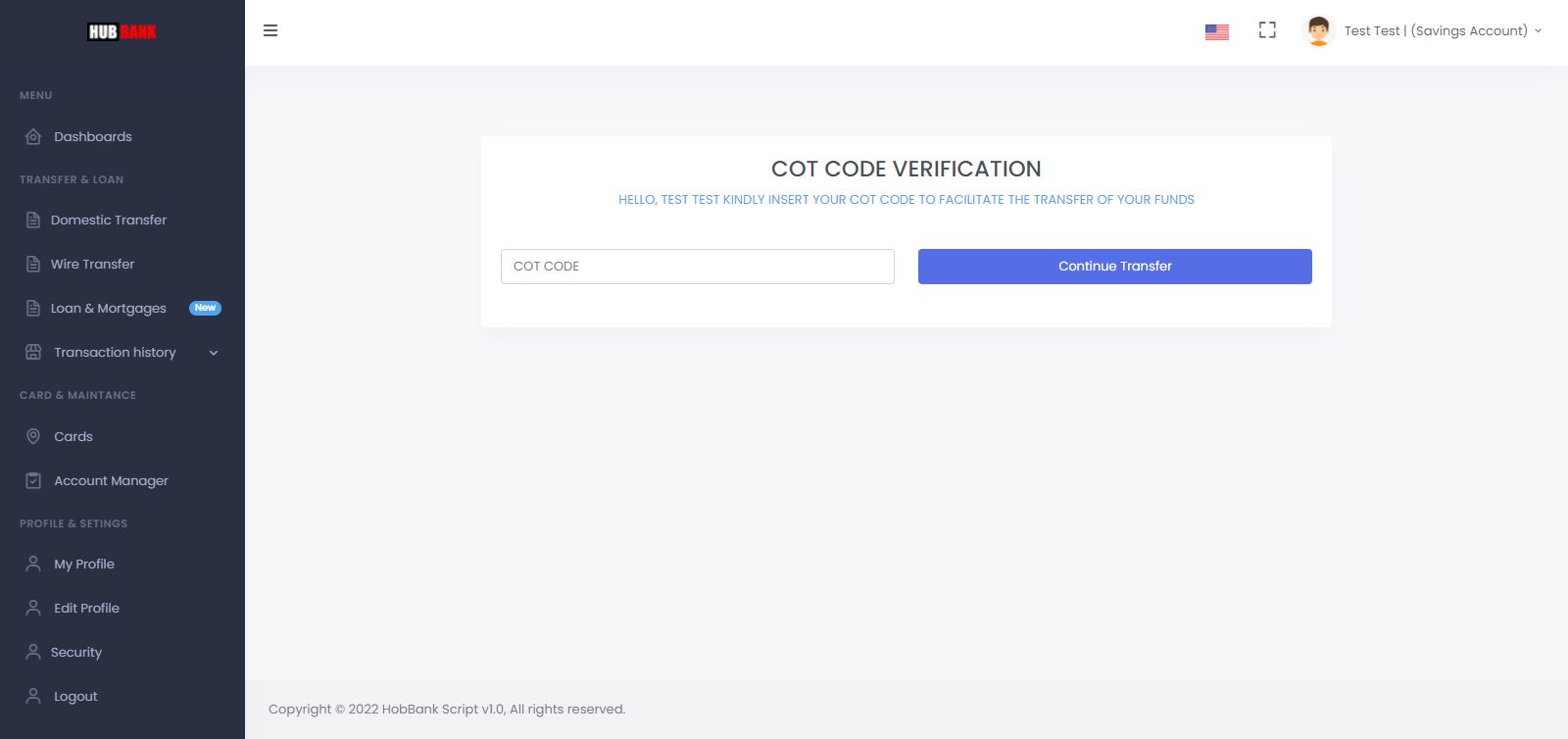Click the Domestic Transfer document icon
Image resolution: width=1568 pixels, height=739 pixels.
coord(33,220)
